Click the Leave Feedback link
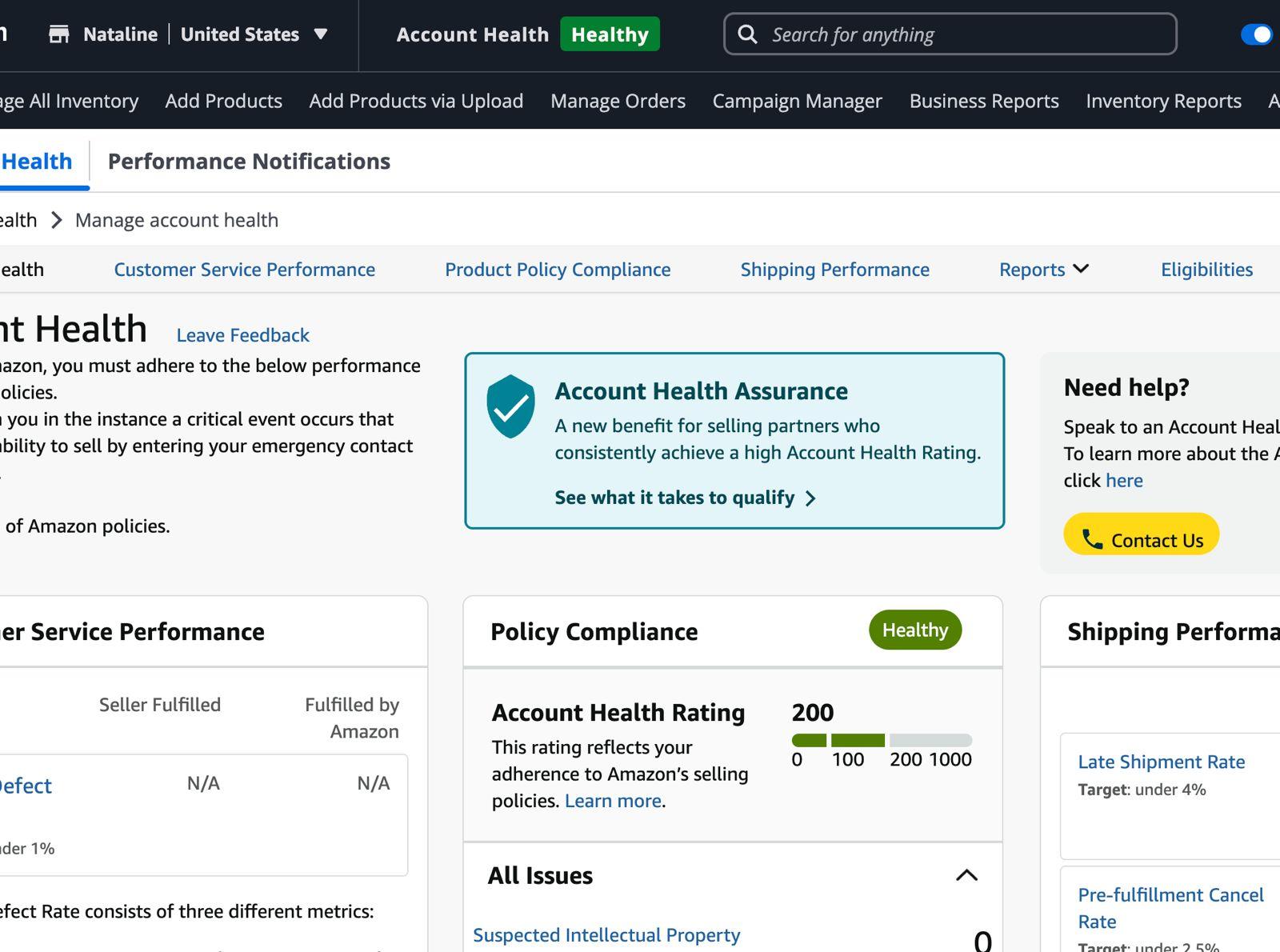The image size is (1280, 952). [x=242, y=335]
